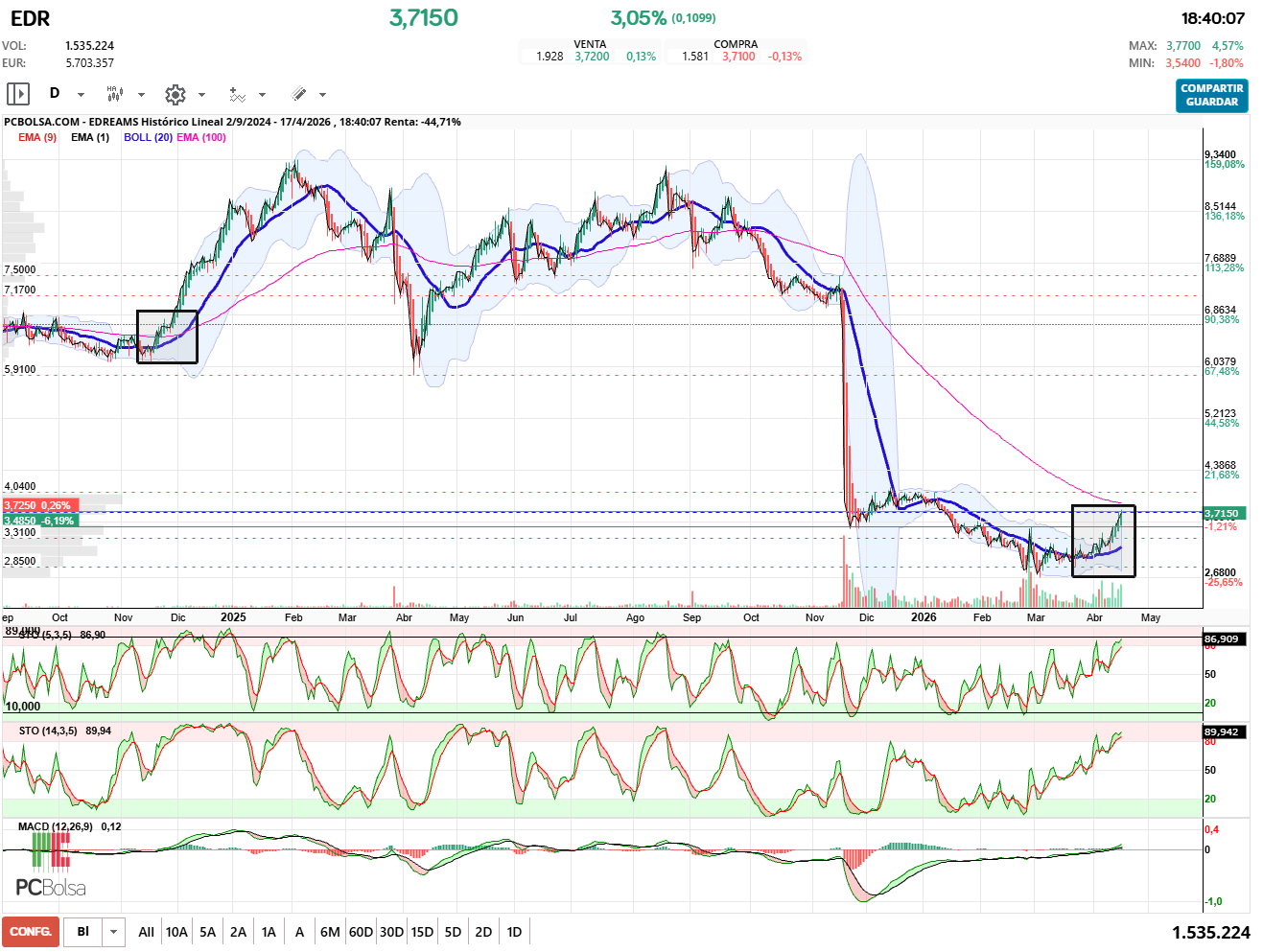Click the COMPARTIR GUARDAR button
The width and height of the screenshot is (1263, 952).
tap(1211, 95)
